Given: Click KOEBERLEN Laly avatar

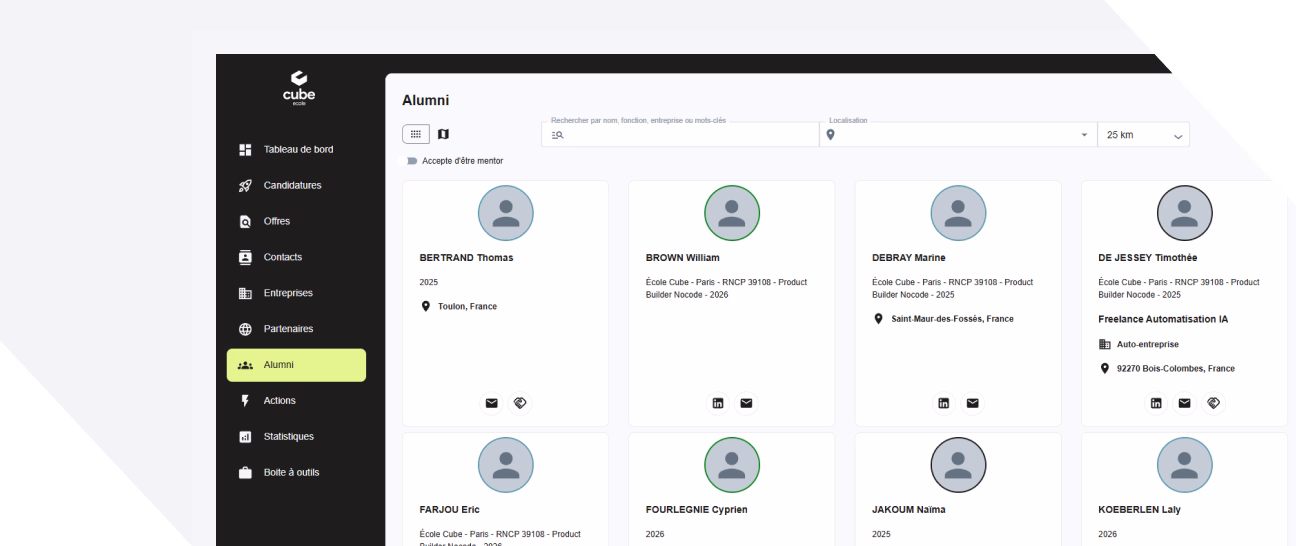Looking at the screenshot, I should 1185,465.
